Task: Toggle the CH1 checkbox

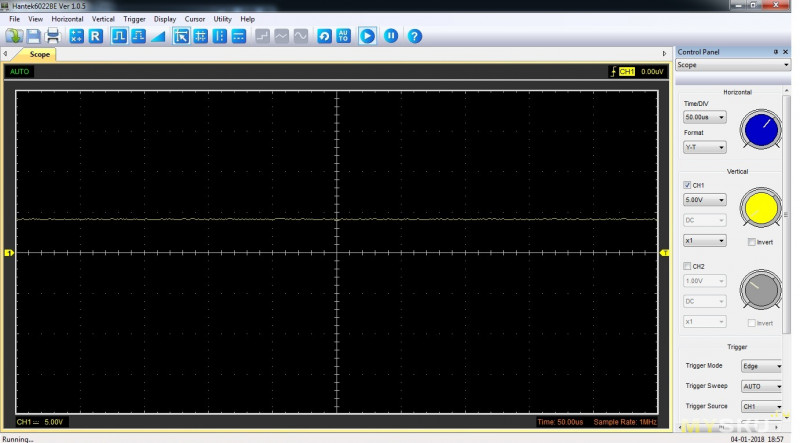Action: pyautogui.click(x=687, y=185)
